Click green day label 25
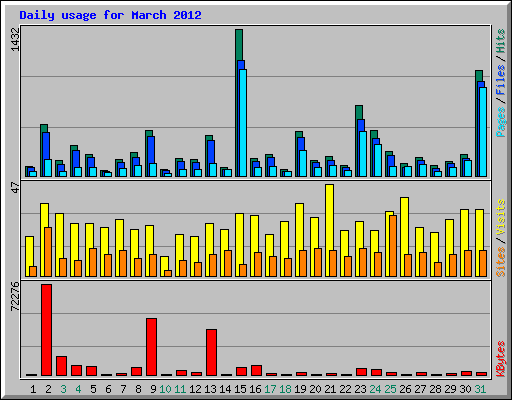The image size is (512, 400). (x=390, y=389)
